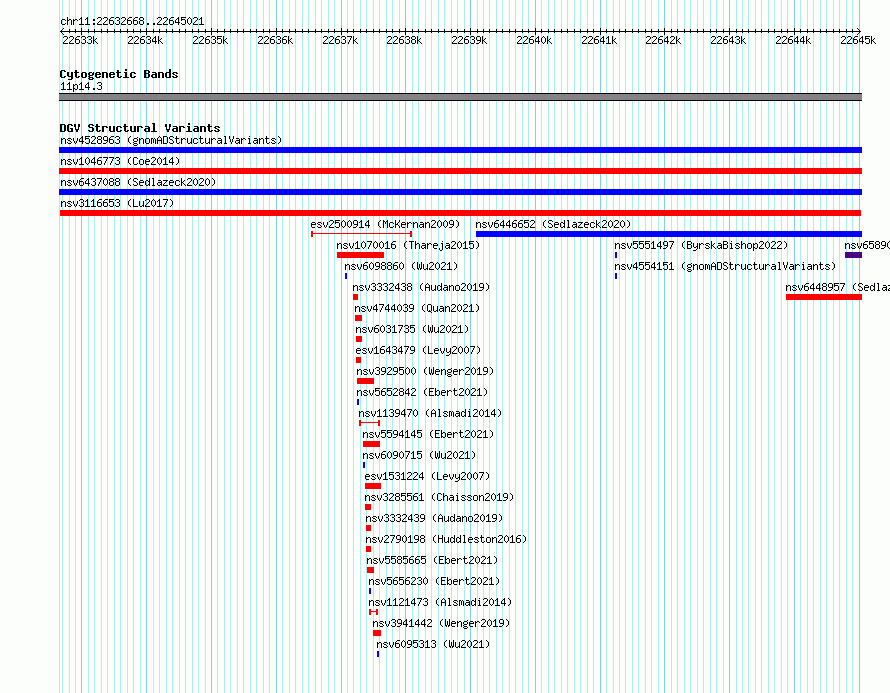
Task: Select the blue bar under nsv6437088
Action: (460, 192)
